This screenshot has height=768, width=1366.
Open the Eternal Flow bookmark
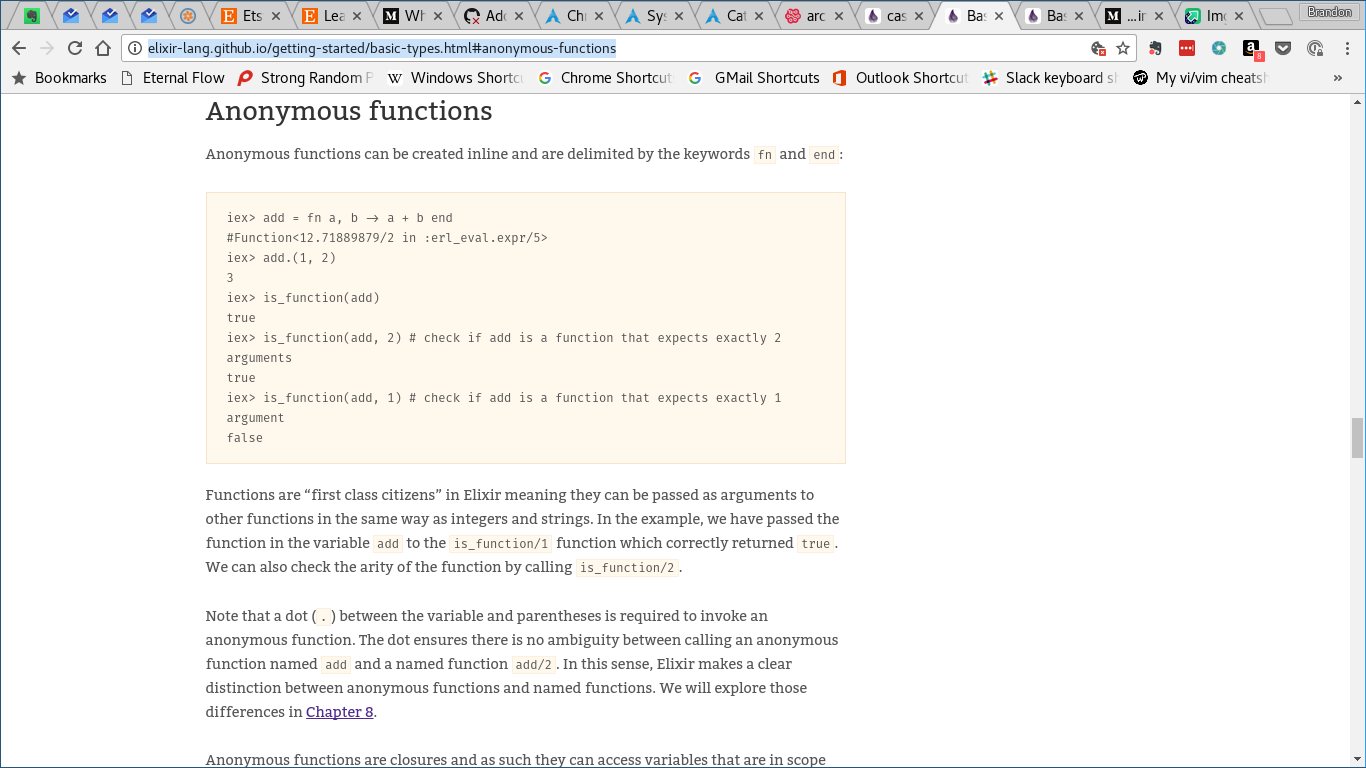click(x=173, y=78)
